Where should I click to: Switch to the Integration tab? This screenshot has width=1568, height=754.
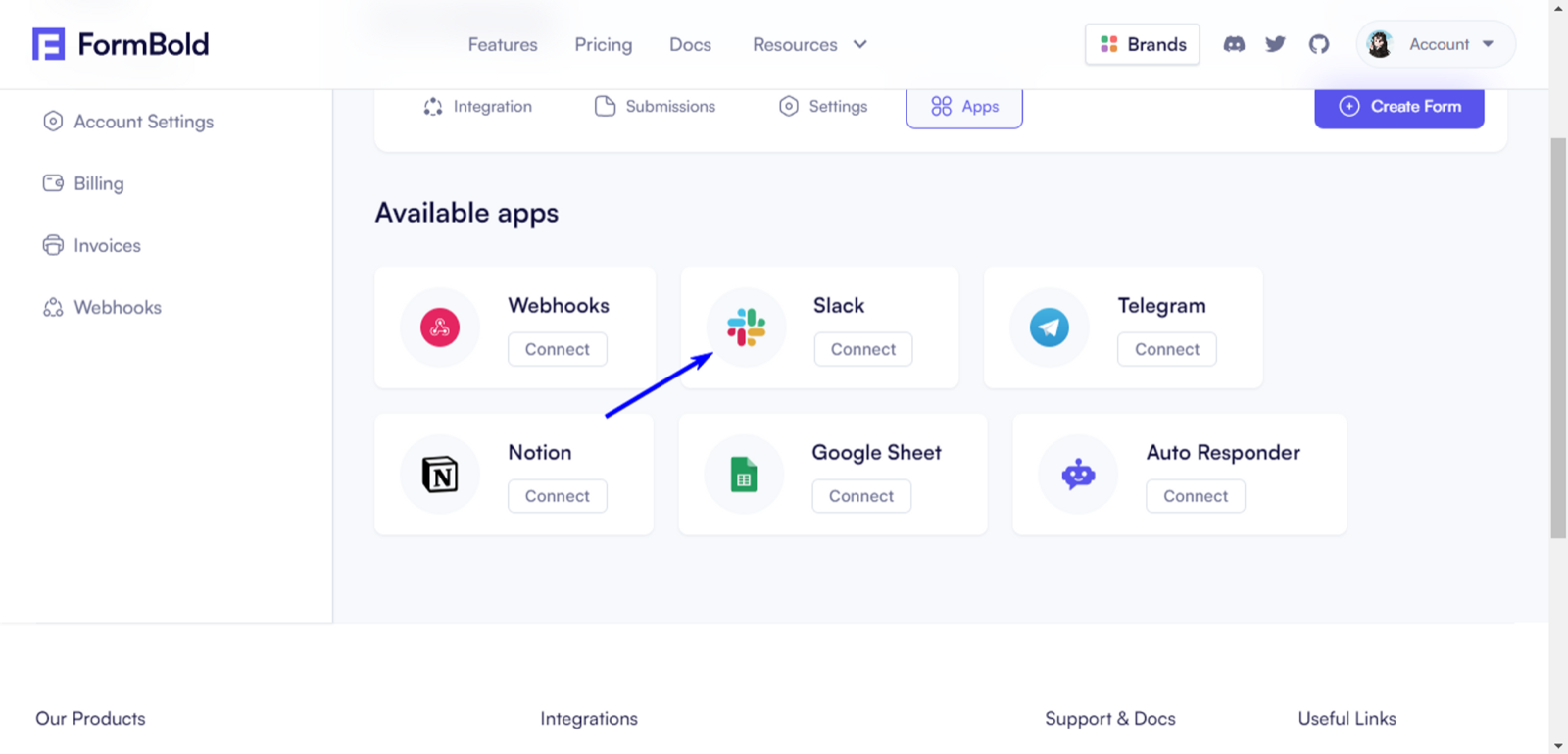pos(478,106)
